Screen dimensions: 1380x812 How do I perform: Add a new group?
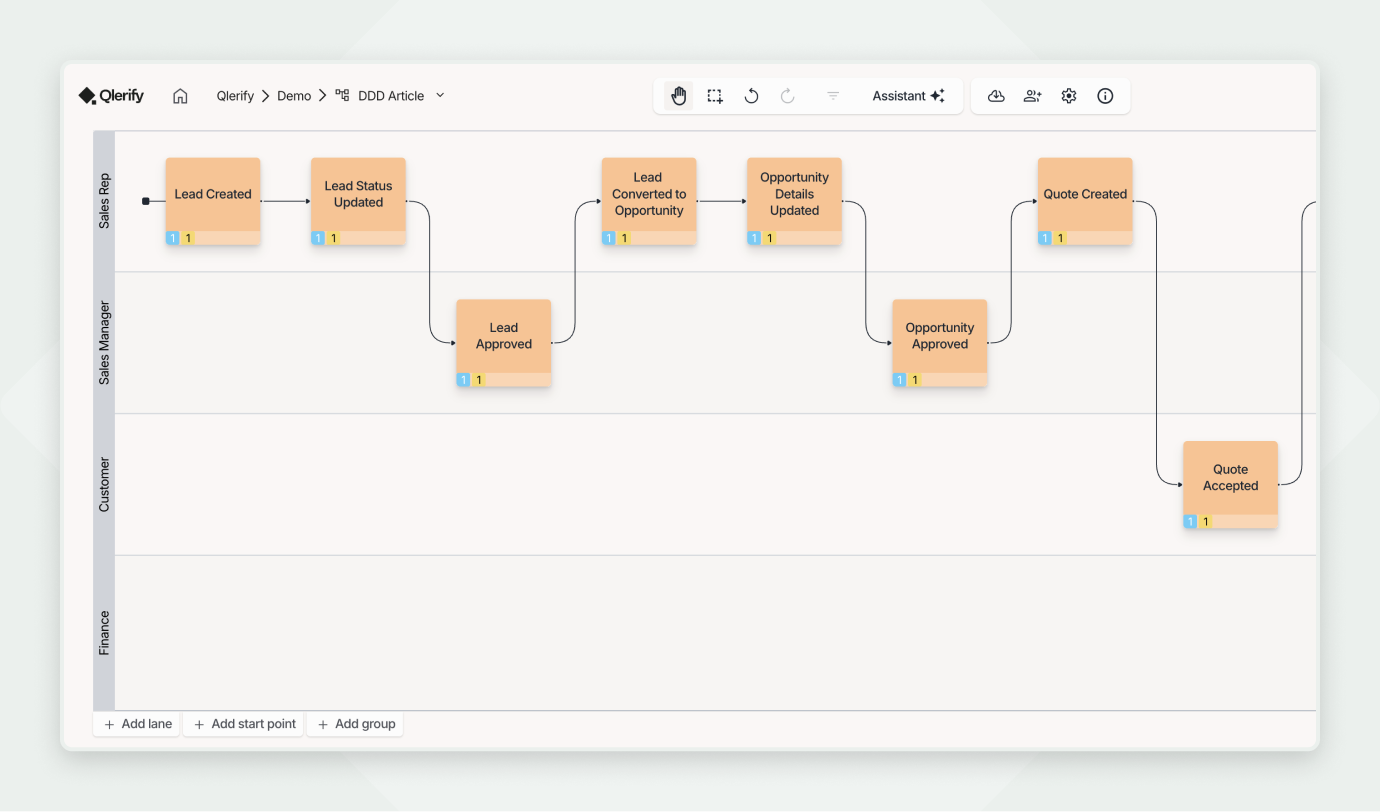click(x=355, y=724)
